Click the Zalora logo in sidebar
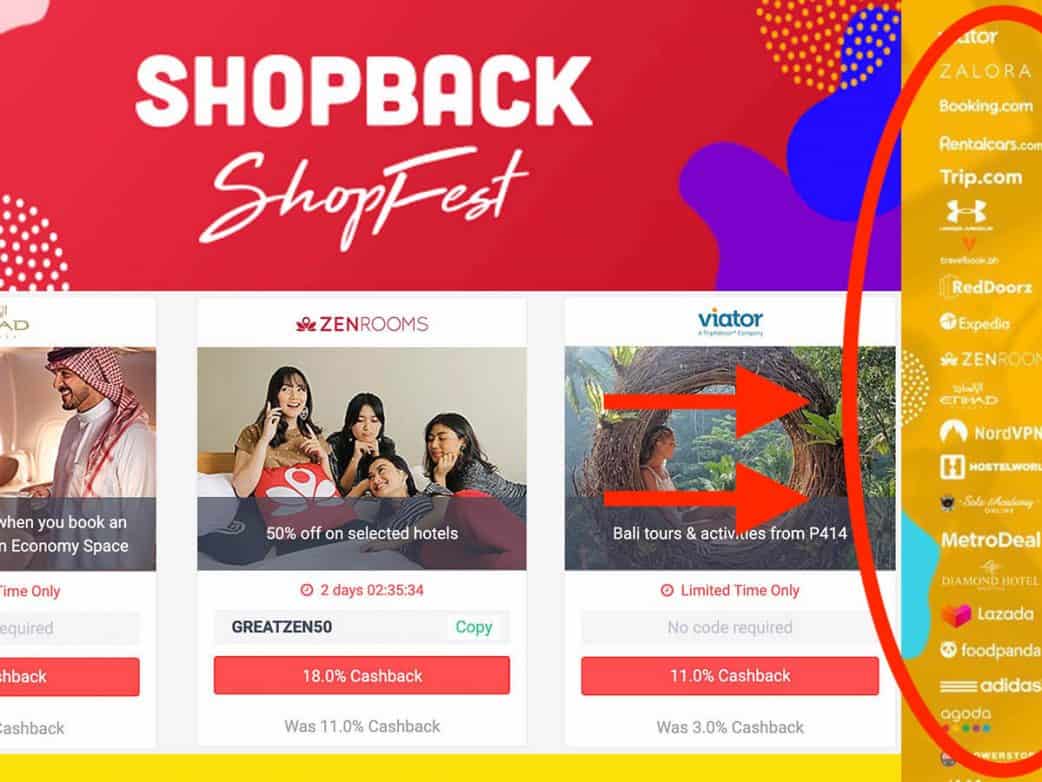The width and height of the screenshot is (1042, 782). point(985,71)
